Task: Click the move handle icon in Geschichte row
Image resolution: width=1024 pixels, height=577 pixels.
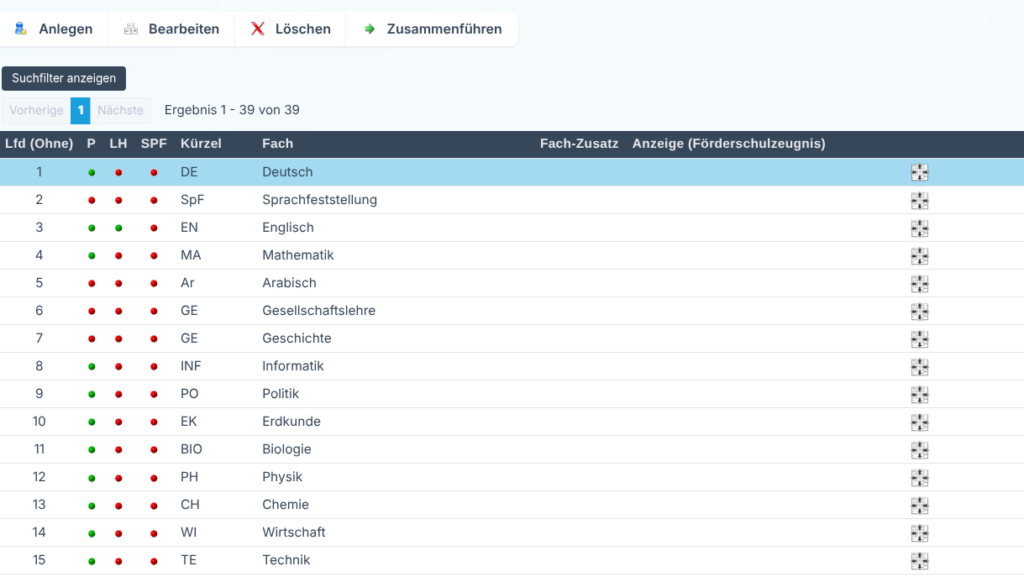Action: 920,339
